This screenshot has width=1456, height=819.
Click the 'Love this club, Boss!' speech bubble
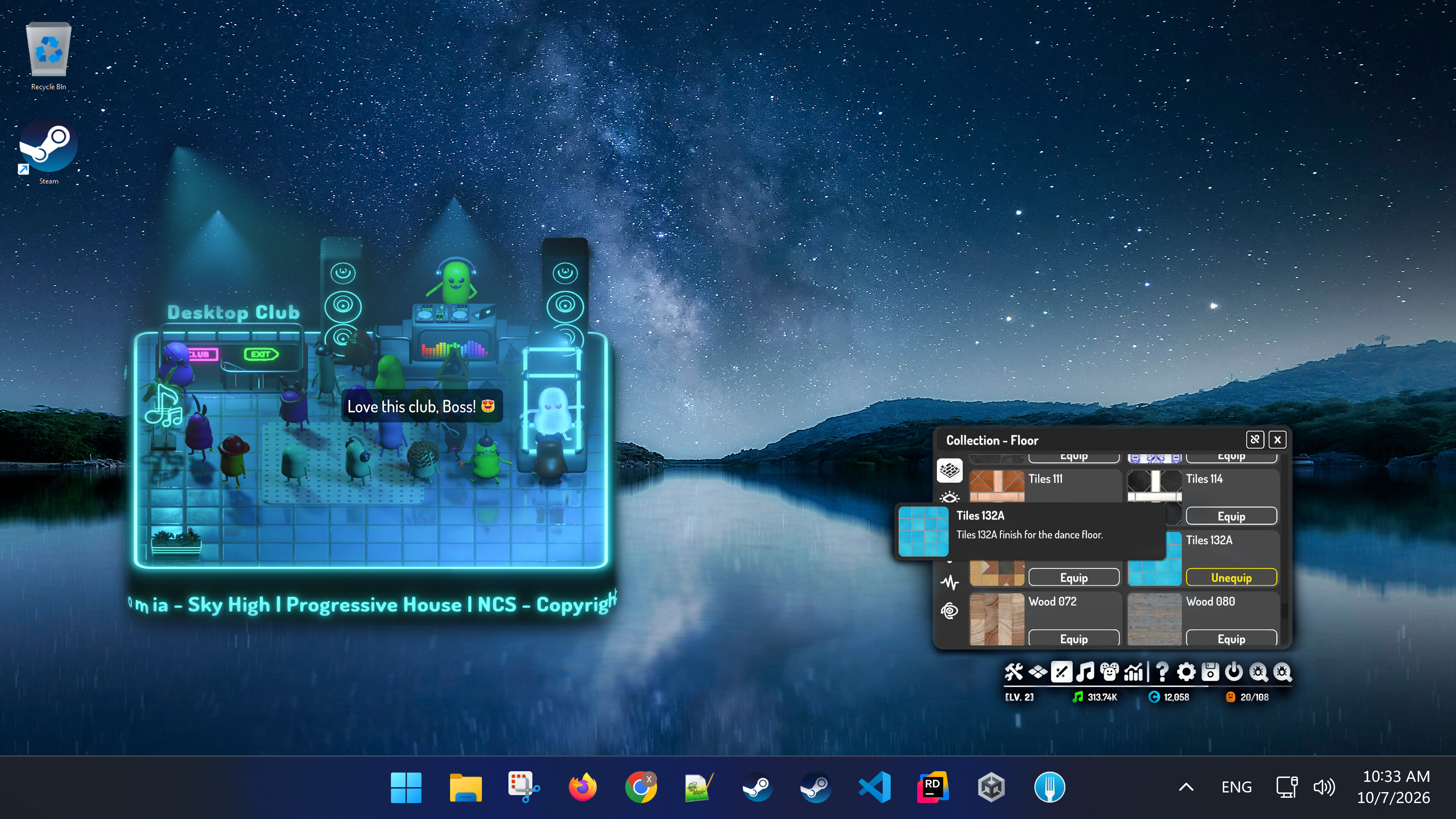coord(422,406)
